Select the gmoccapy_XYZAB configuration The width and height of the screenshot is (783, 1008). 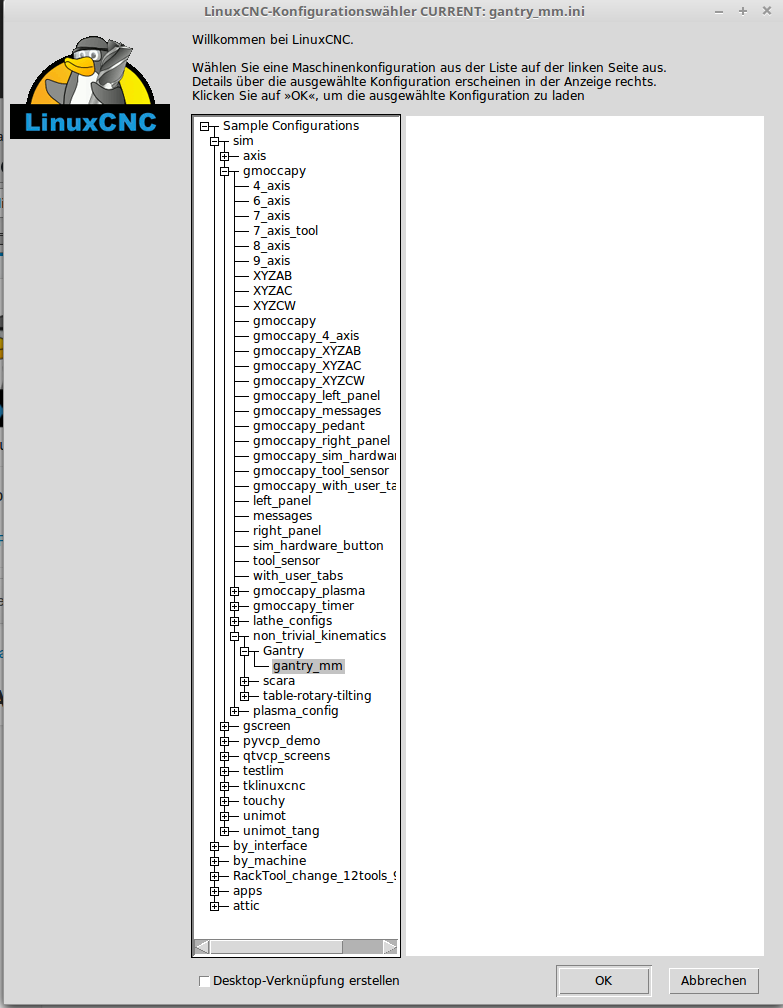click(x=307, y=350)
